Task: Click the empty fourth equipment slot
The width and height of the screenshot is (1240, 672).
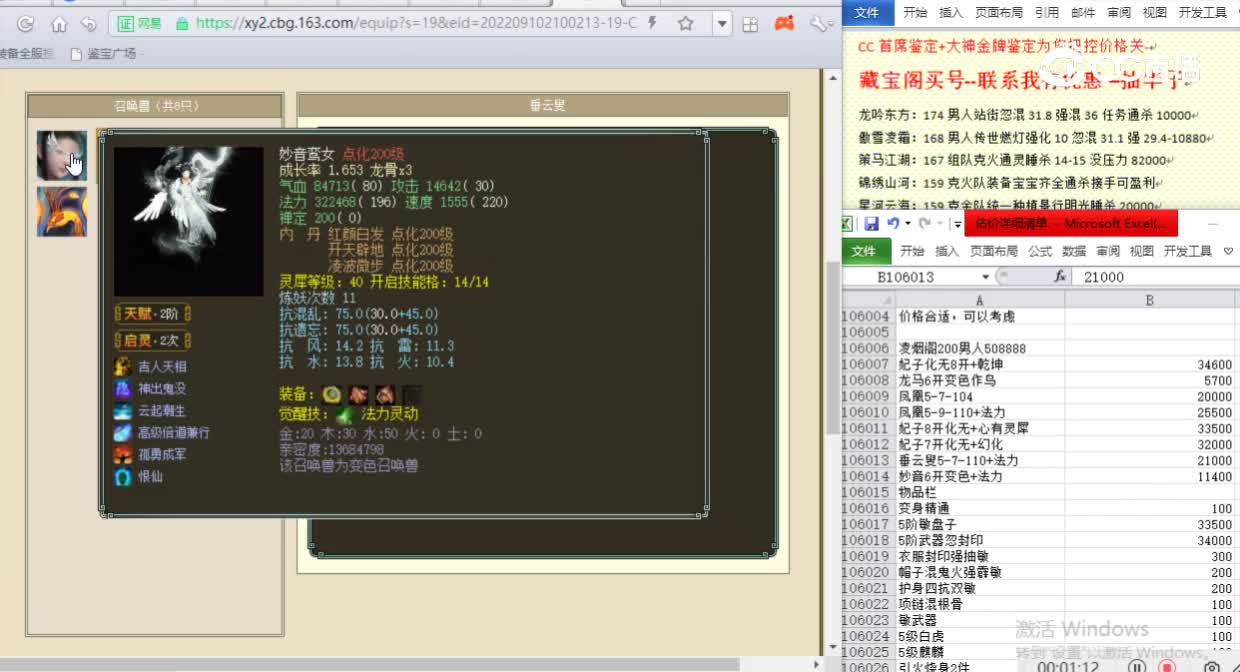Action: [x=411, y=394]
